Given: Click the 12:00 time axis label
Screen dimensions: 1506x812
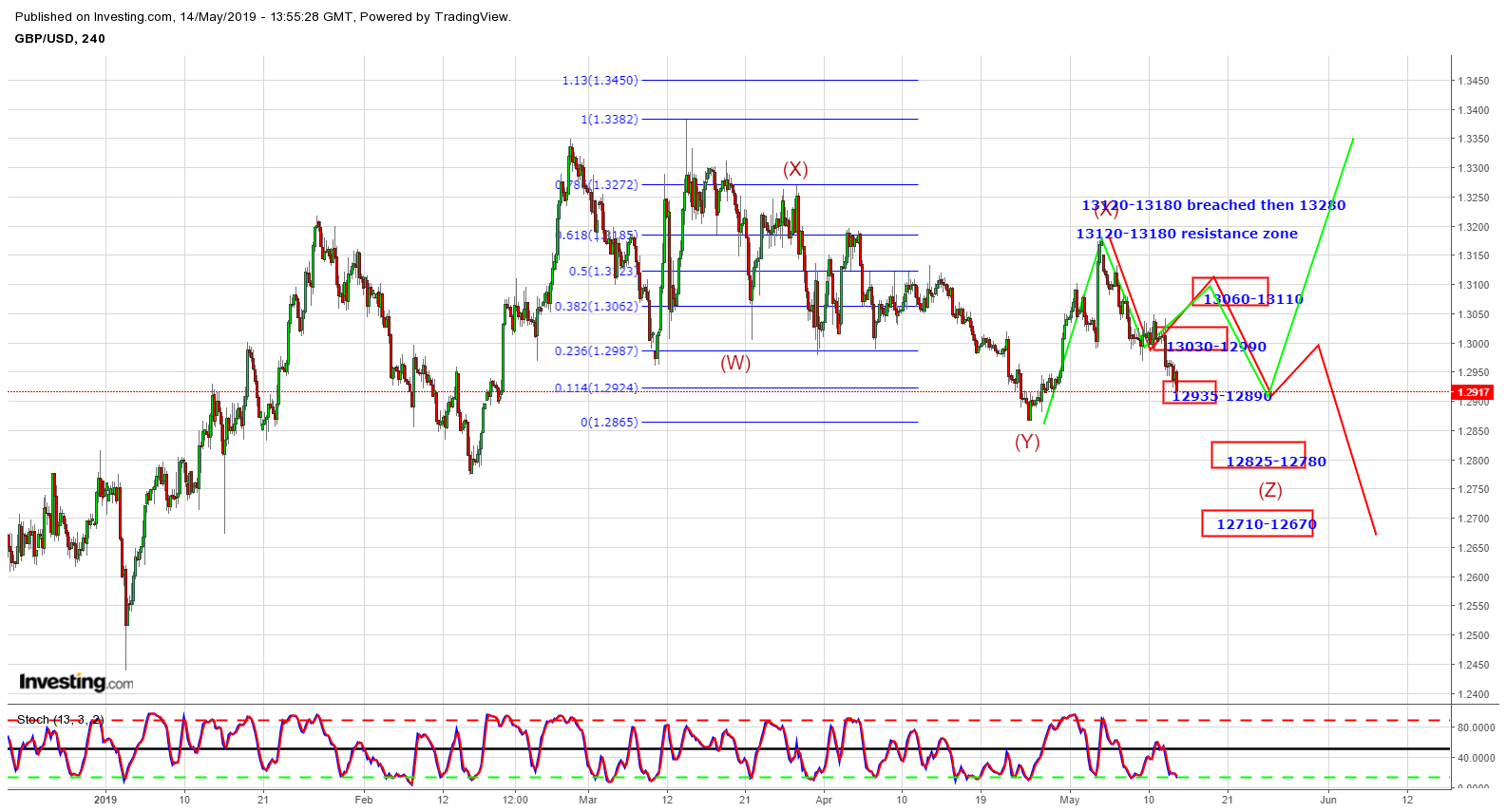Looking at the screenshot, I should [x=515, y=800].
